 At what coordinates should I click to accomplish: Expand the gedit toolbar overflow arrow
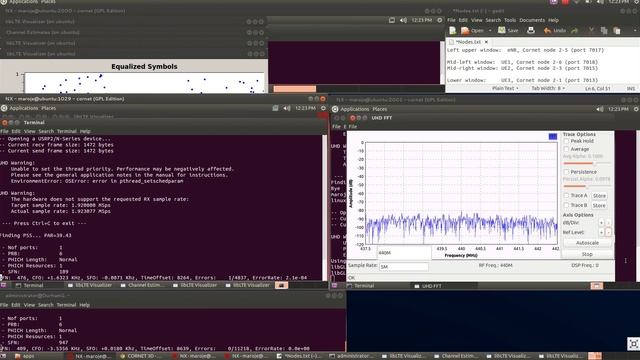tap(635, 30)
